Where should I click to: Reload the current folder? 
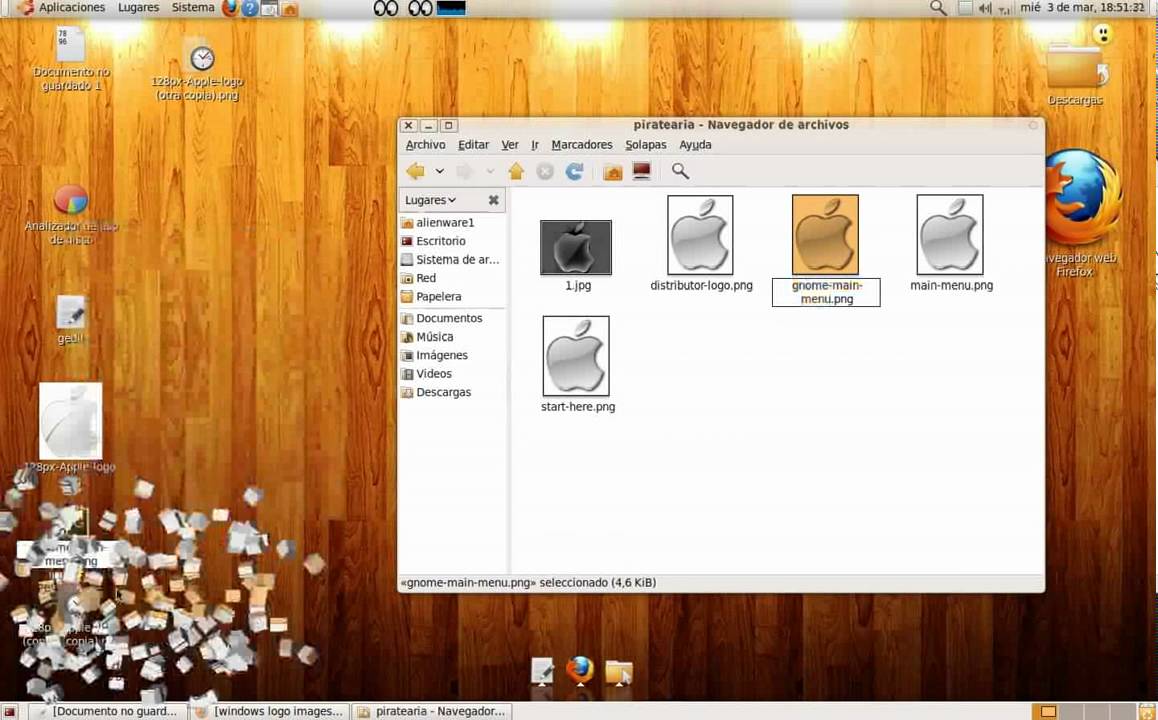[574, 171]
